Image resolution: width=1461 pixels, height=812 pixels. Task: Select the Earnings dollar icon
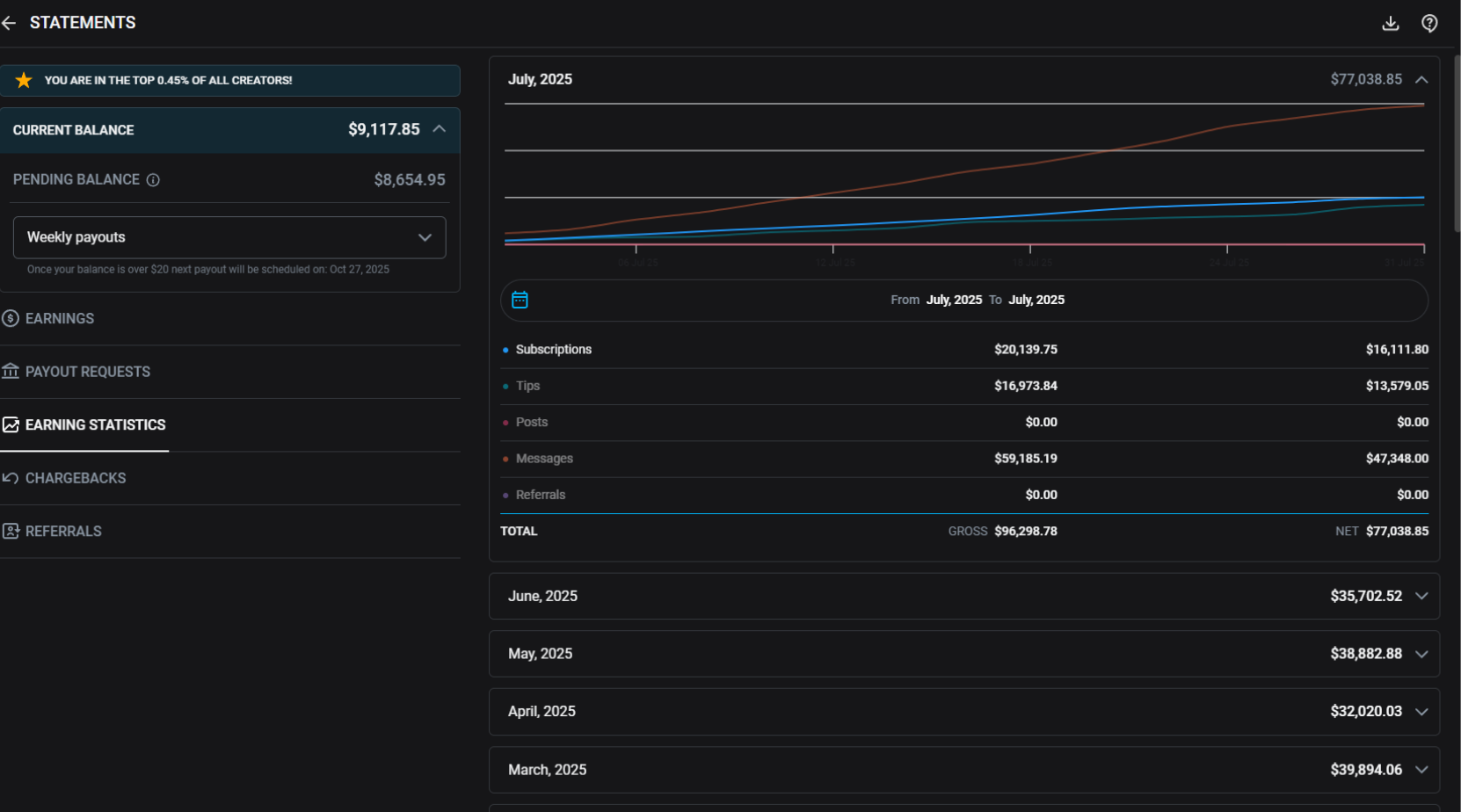[x=11, y=318]
